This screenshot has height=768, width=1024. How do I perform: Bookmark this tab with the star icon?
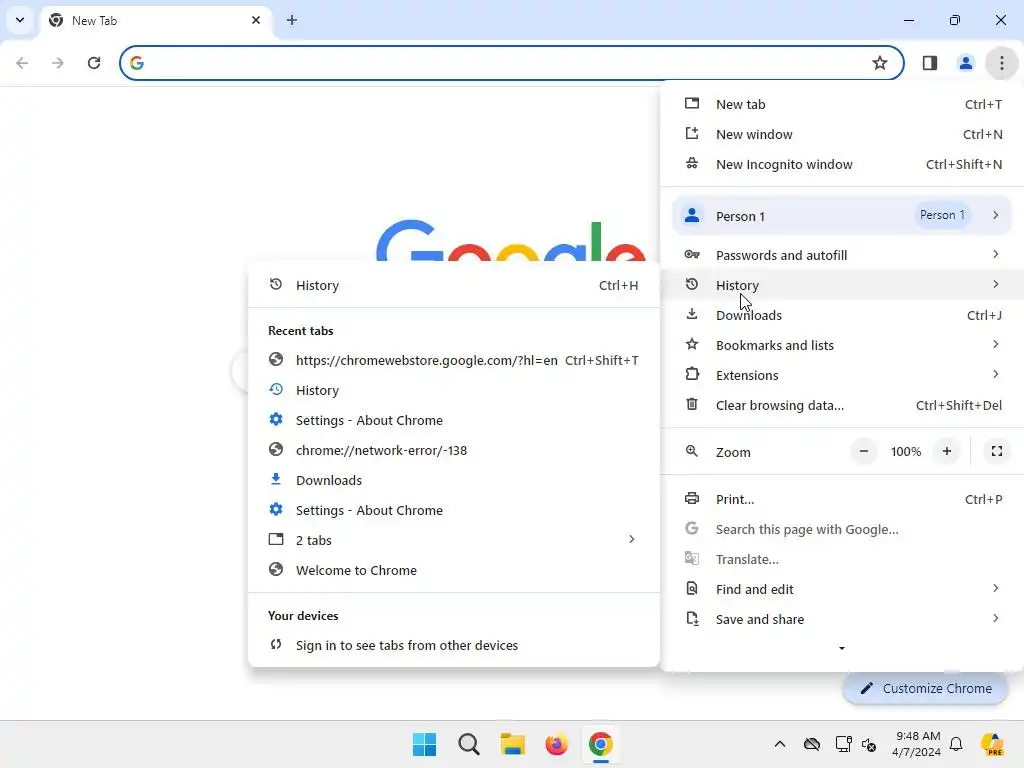[x=880, y=63]
